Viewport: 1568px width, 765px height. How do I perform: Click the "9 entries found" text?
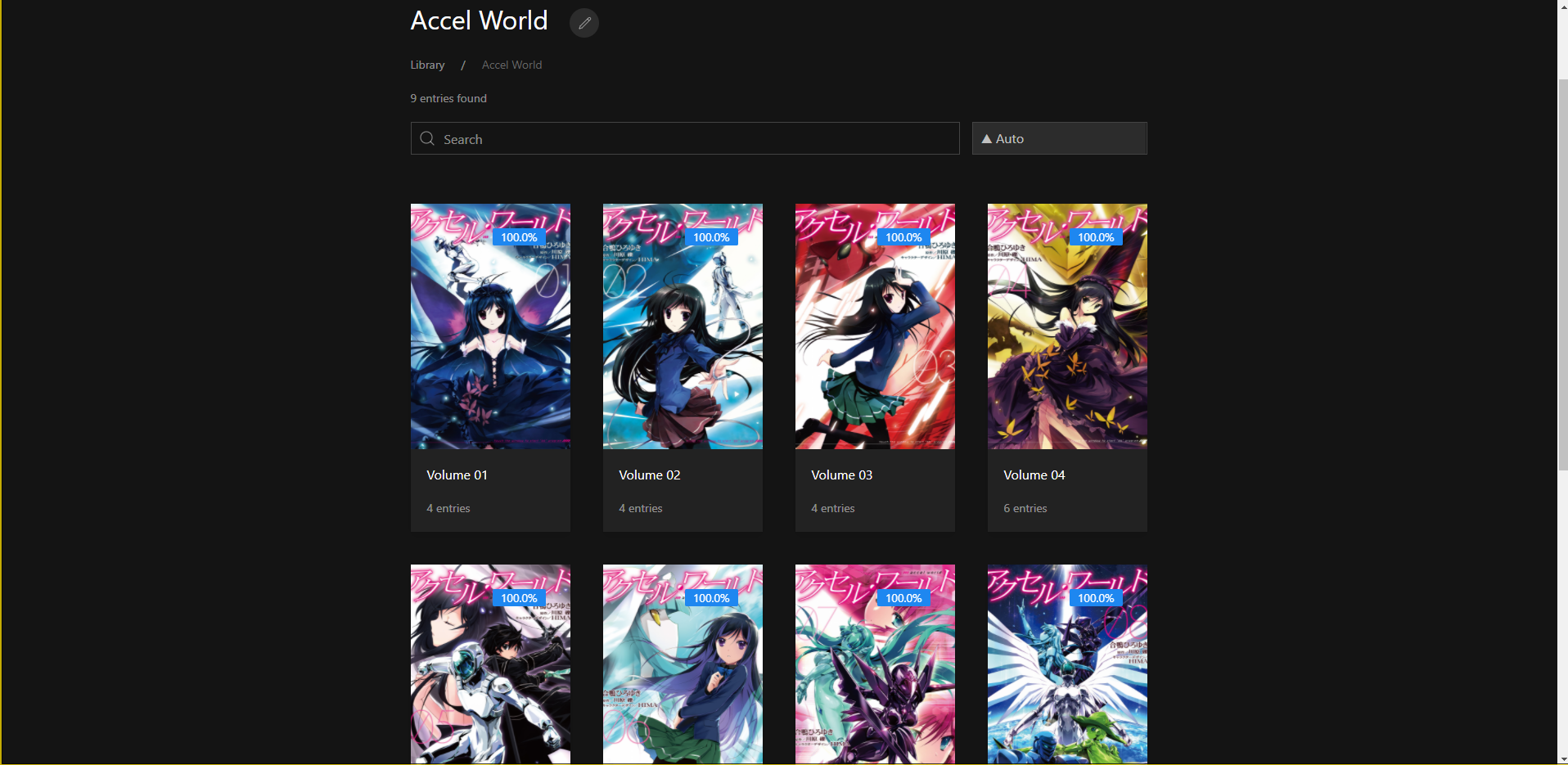448,98
